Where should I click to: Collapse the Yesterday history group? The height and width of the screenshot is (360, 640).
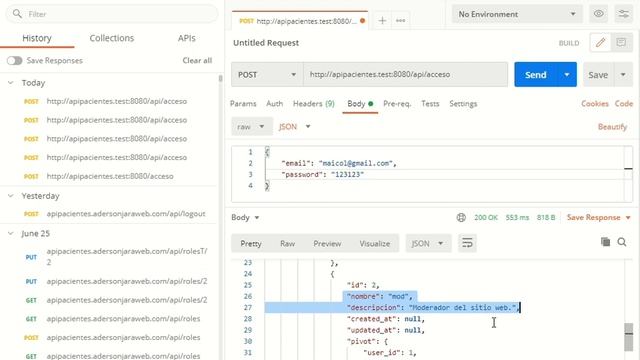11,196
